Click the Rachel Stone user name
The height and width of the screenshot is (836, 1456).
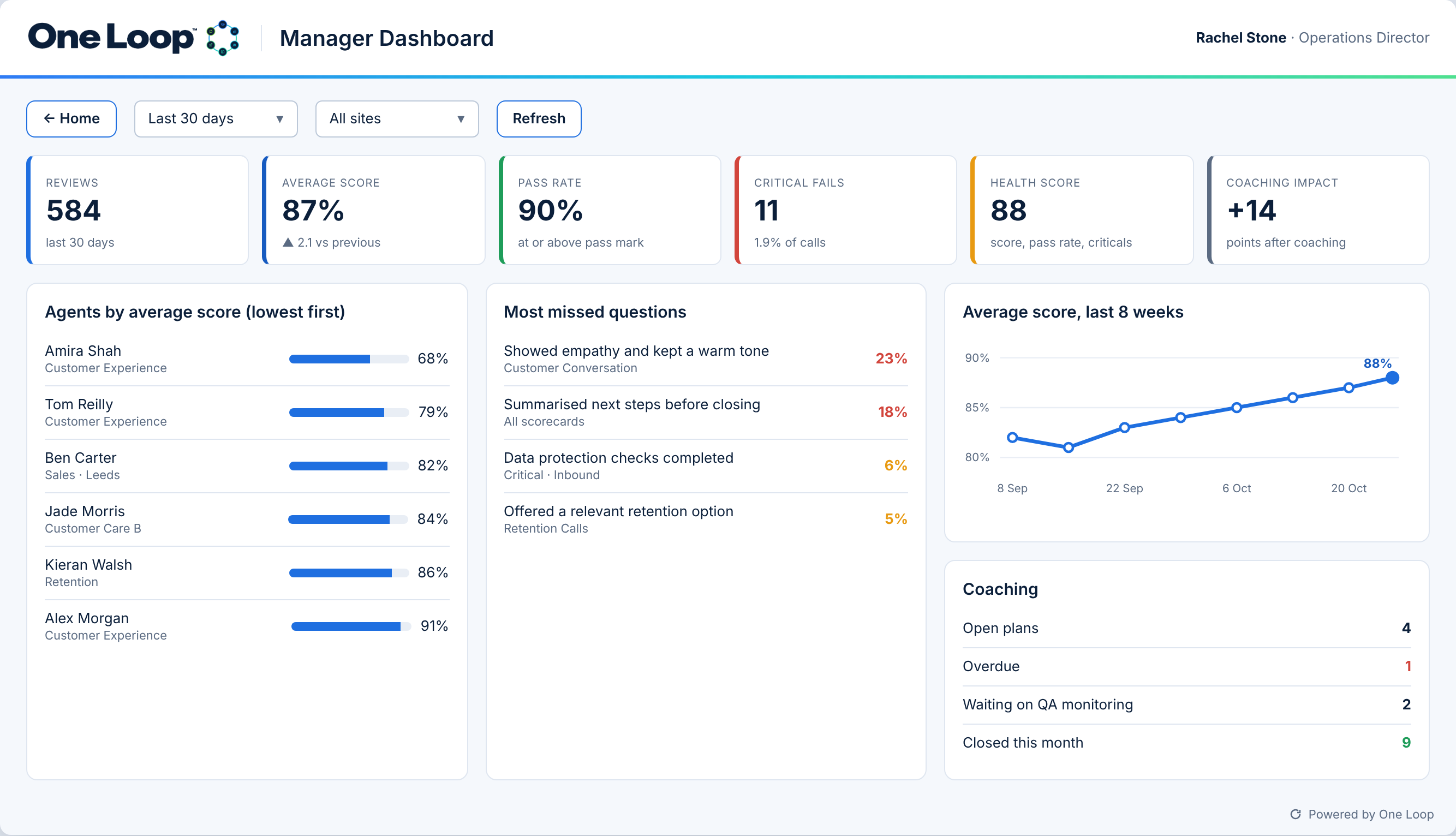coord(1240,38)
